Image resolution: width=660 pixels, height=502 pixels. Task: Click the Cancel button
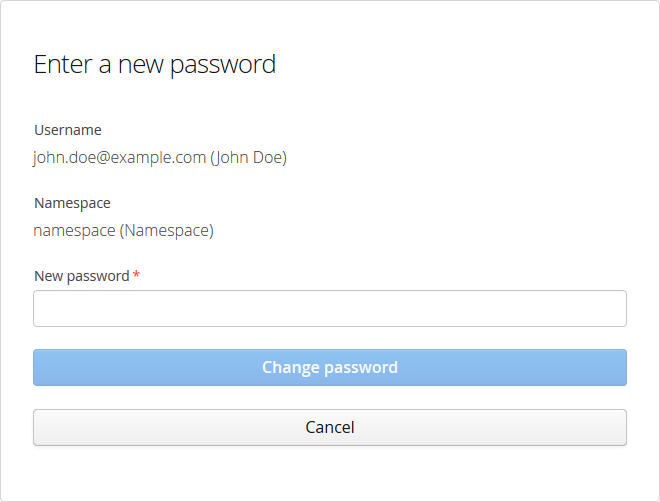click(330, 427)
